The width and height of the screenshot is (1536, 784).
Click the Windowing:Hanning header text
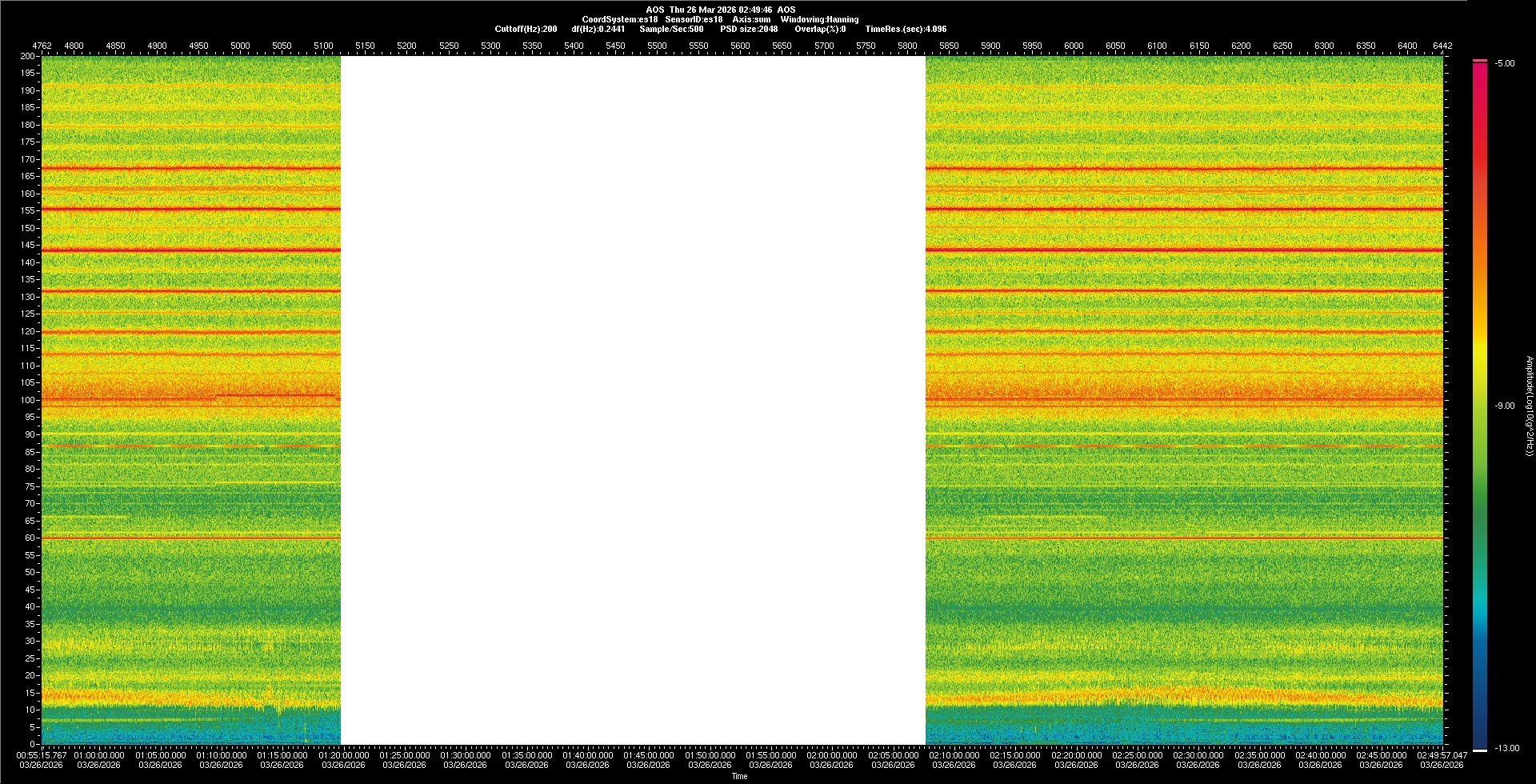[x=819, y=19]
